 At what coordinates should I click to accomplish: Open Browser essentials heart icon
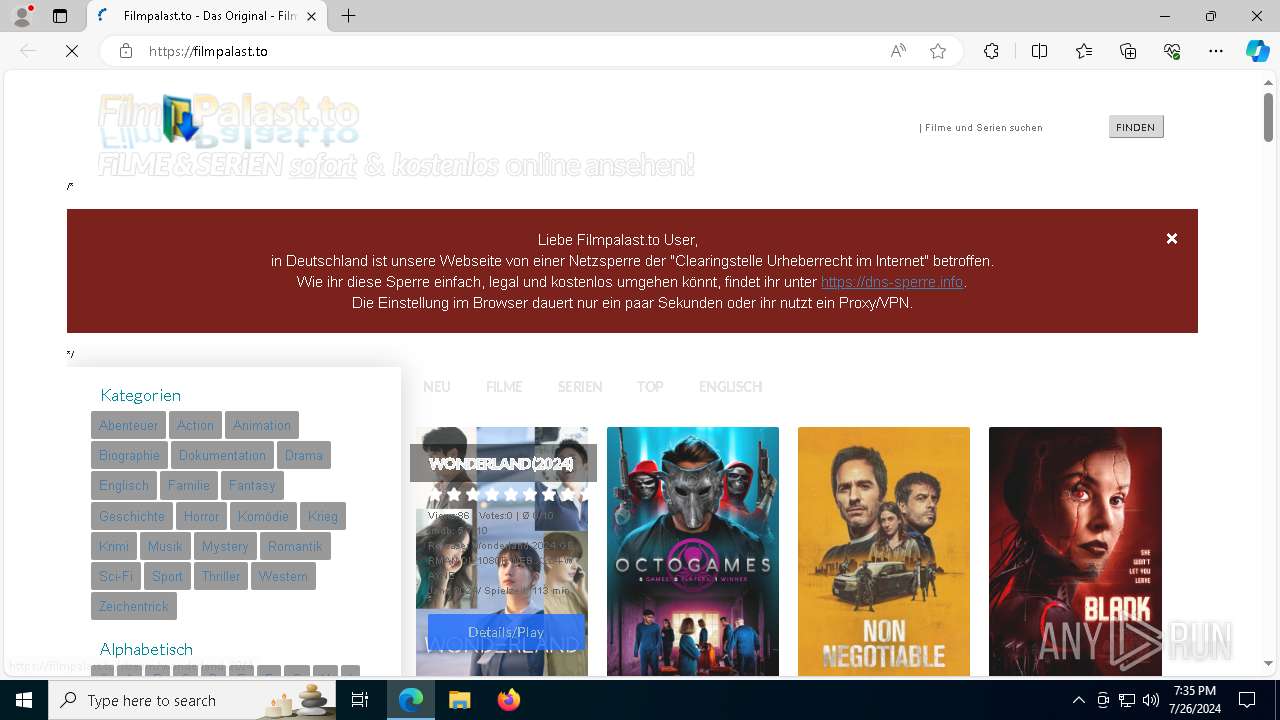point(1172,51)
